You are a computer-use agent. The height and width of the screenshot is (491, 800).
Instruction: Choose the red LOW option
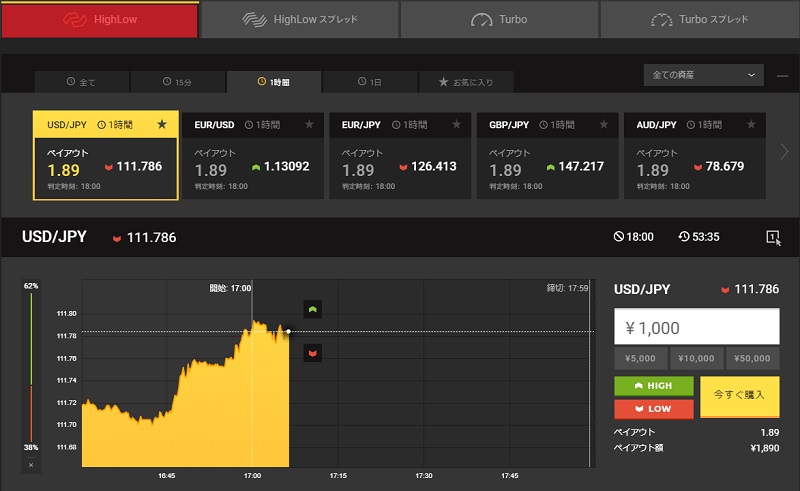tap(654, 409)
